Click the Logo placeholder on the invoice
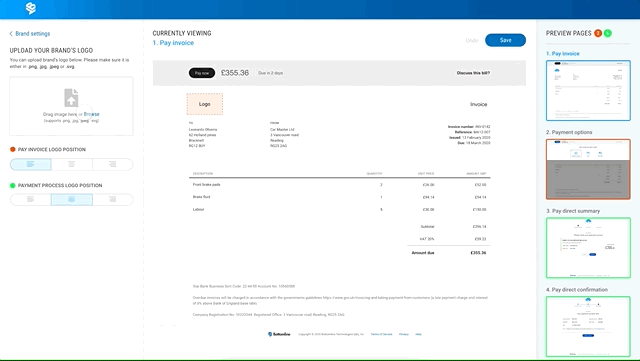 205,104
